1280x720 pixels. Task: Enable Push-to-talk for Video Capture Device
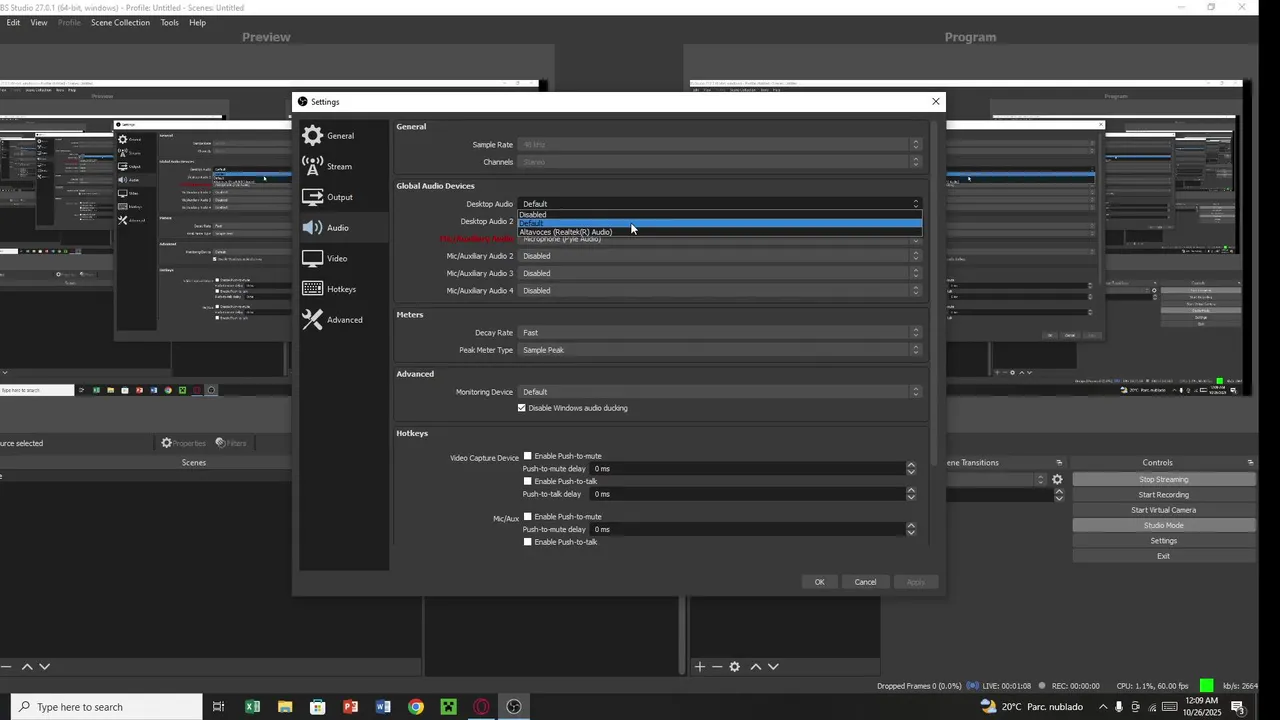[x=528, y=481]
